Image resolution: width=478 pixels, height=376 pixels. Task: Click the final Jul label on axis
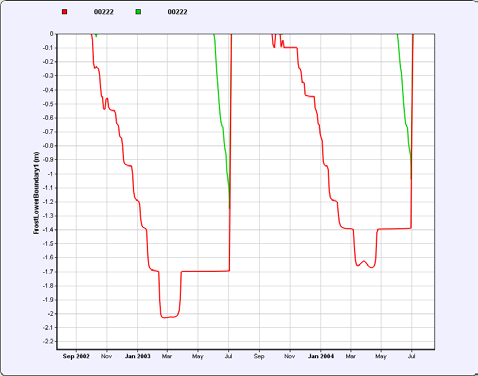click(x=411, y=356)
